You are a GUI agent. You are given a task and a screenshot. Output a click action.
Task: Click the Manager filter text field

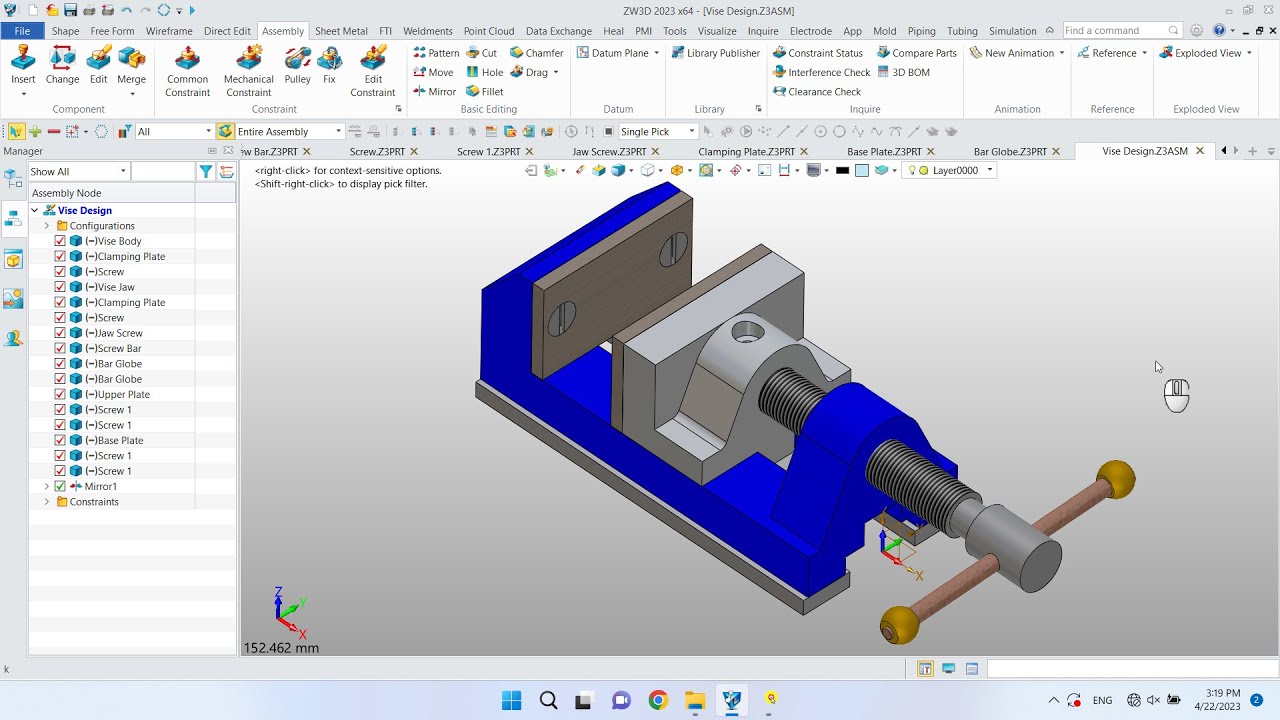(x=163, y=172)
